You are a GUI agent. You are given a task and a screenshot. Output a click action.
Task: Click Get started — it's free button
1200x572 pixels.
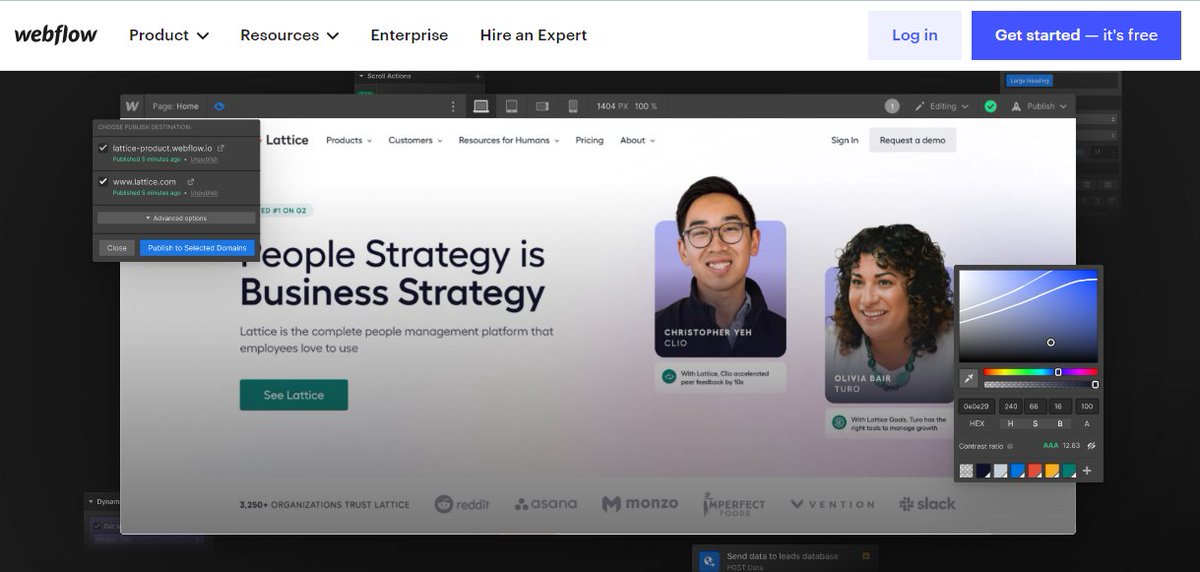coord(1076,35)
